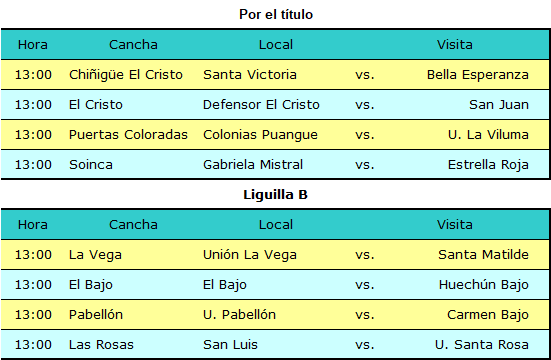Select the Hora header in the first table

click(x=33, y=45)
